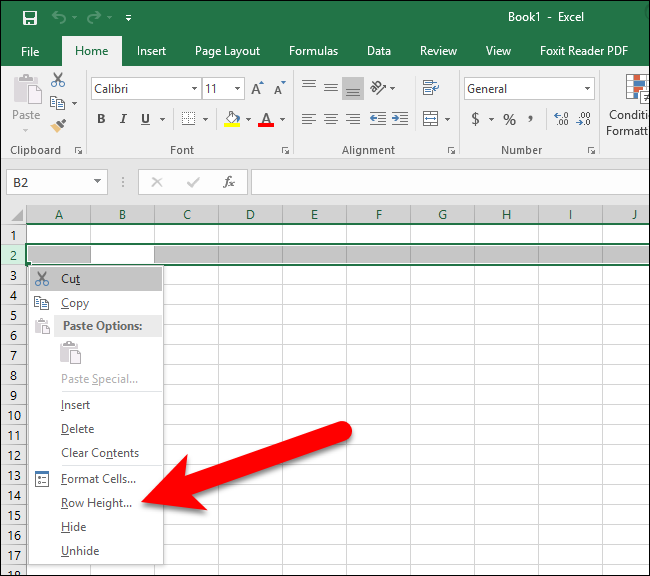
Task: Select column D header
Action: pos(250,214)
